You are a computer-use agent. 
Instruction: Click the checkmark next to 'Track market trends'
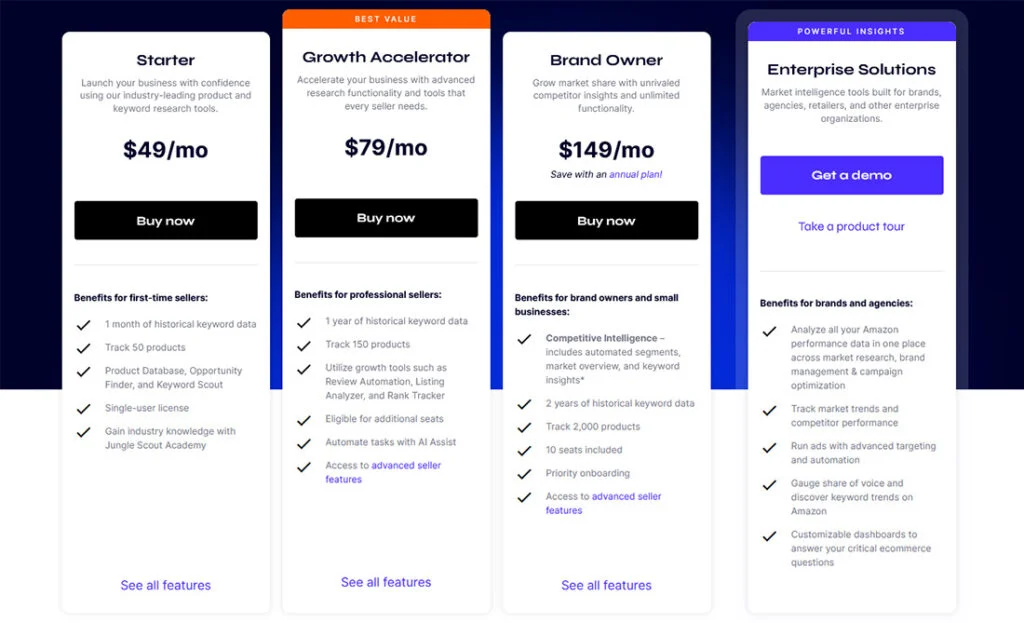pyautogui.click(x=769, y=413)
